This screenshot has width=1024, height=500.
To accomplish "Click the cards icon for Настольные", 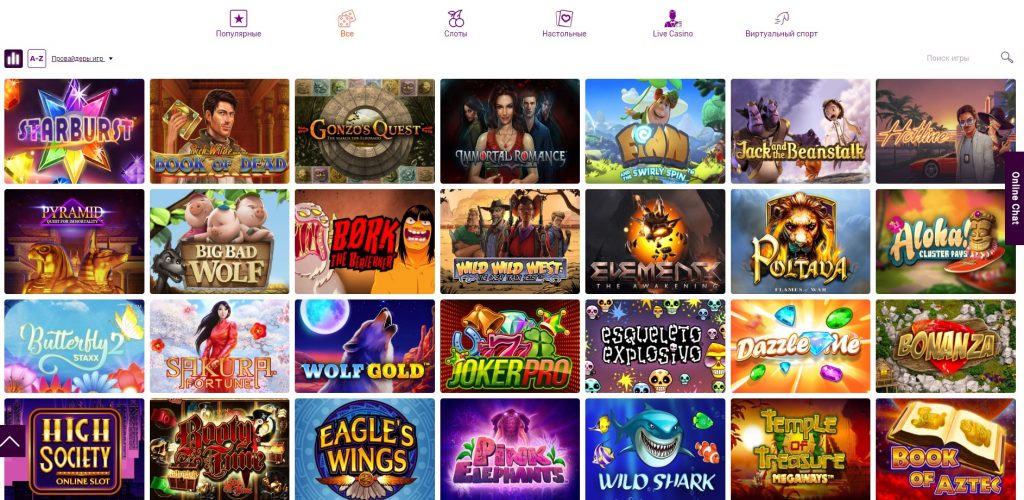I will [x=564, y=18].
